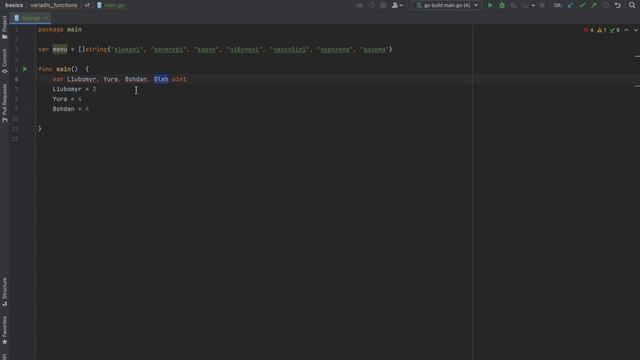Click the Git commit checkmark icon
Viewport: 640px width, 360px height.
tap(582, 5)
